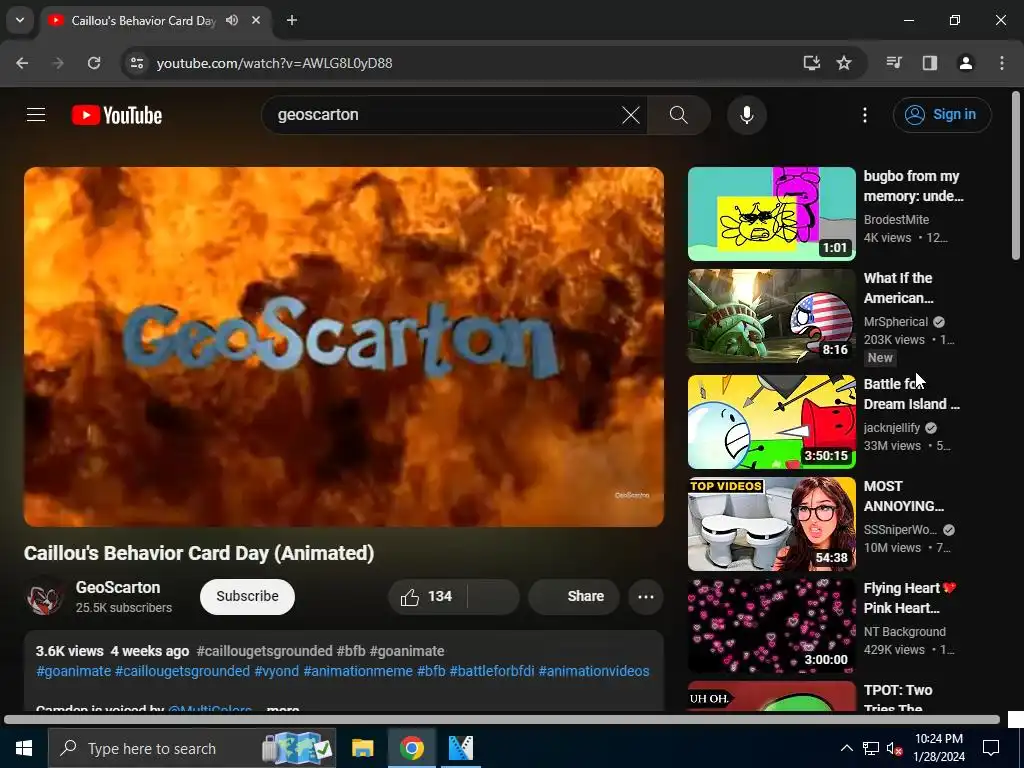Open taskbar clock showing 10:24 PM
The height and width of the screenshot is (768, 1024).
click(938, 748)
